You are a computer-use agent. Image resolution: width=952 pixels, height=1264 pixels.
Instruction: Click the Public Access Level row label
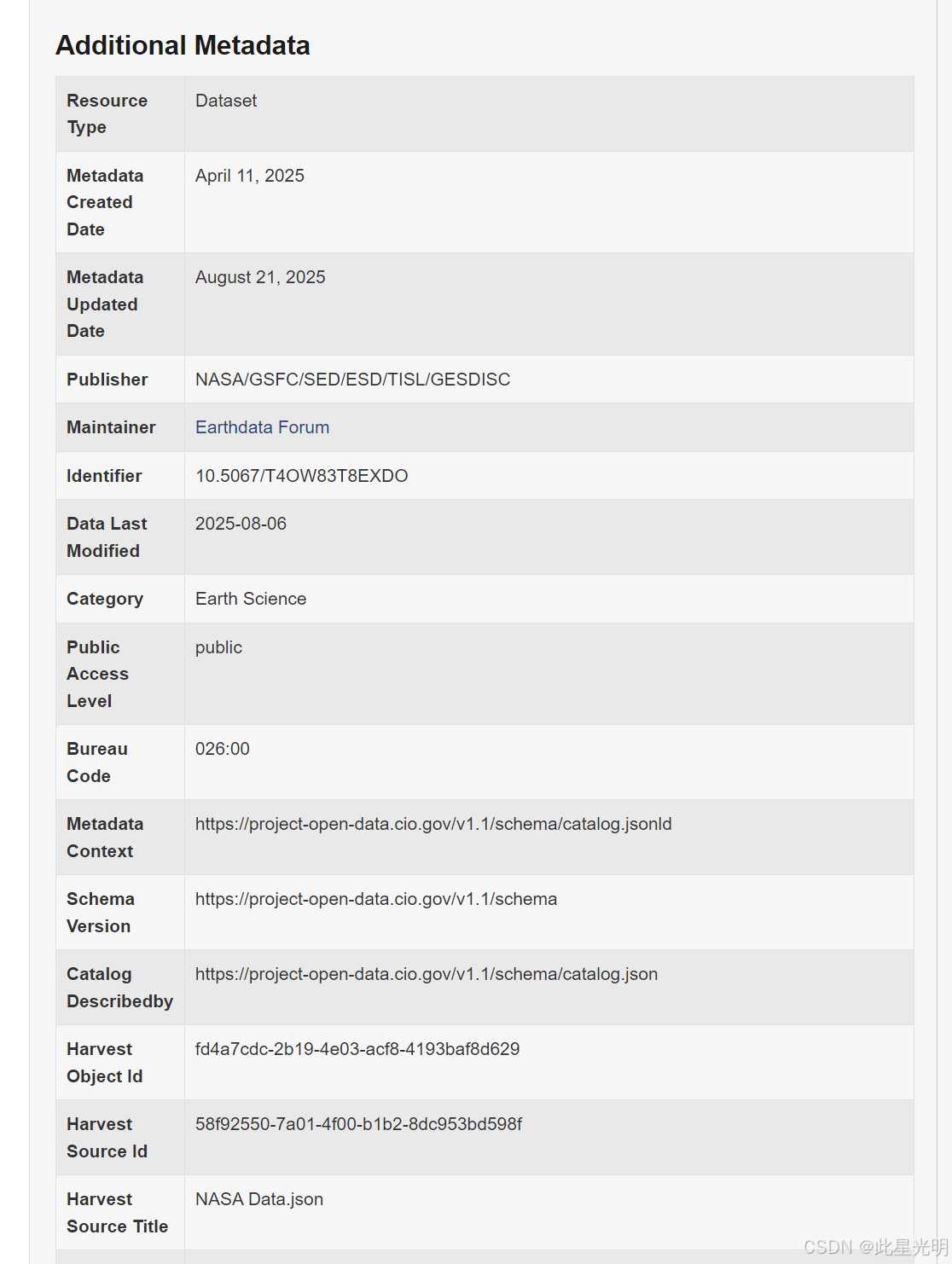click(x=97, y=674)
